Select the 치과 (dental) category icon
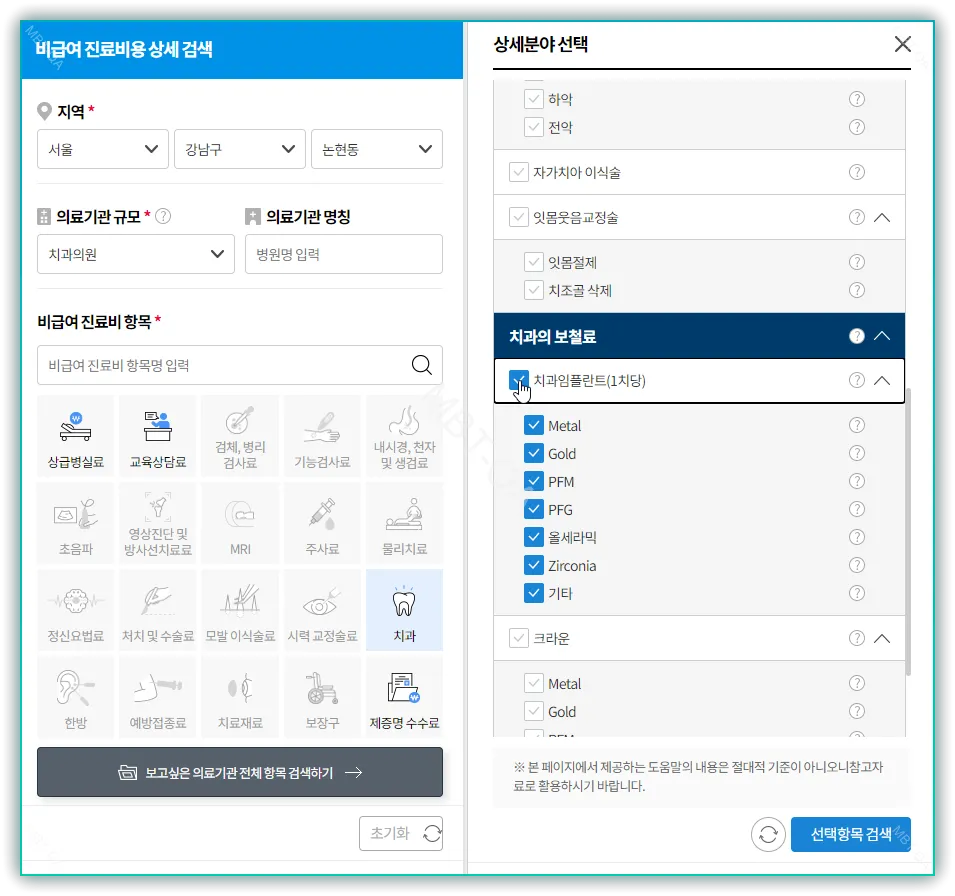Viewport: 955px width, 896px height. tap(404, 610)
